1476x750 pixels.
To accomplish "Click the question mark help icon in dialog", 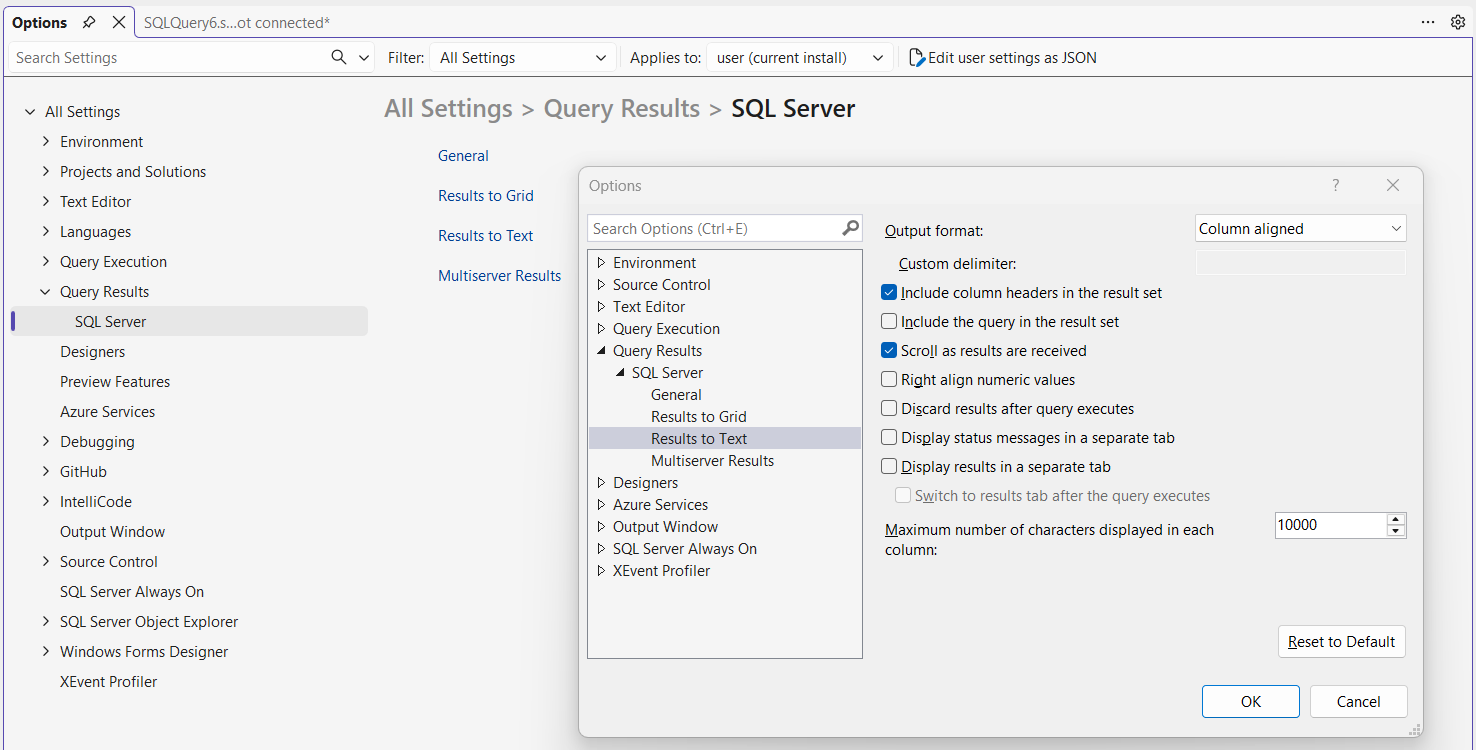I will click(x=1335, y=185).
